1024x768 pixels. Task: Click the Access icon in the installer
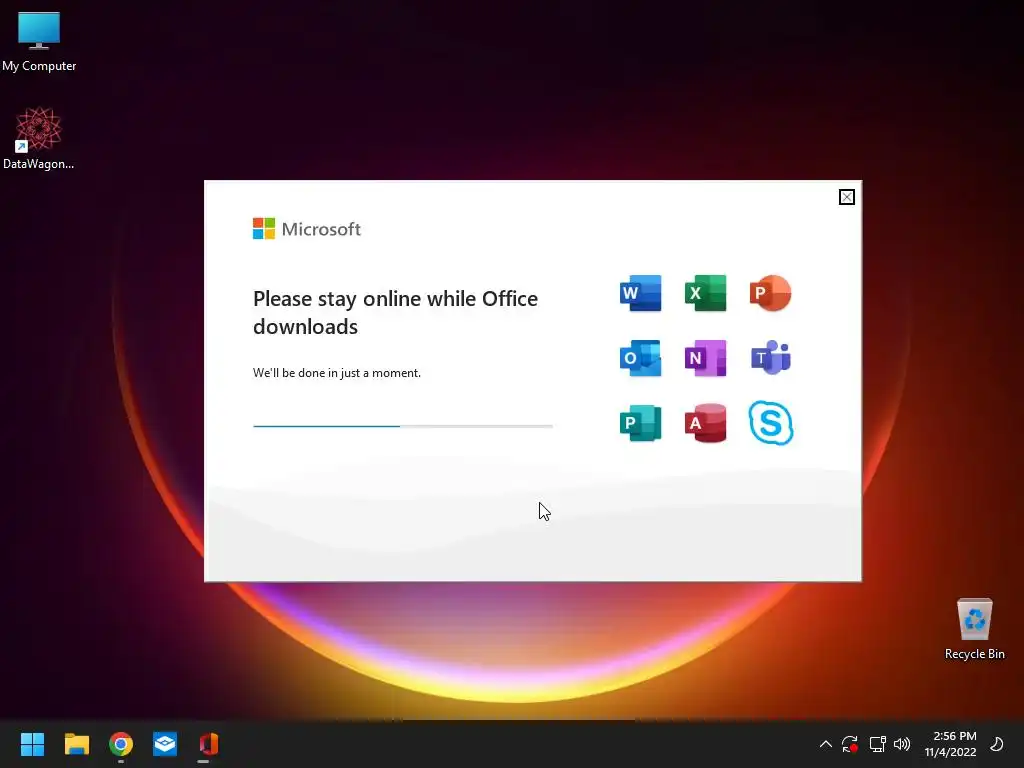tap(705, 423)
